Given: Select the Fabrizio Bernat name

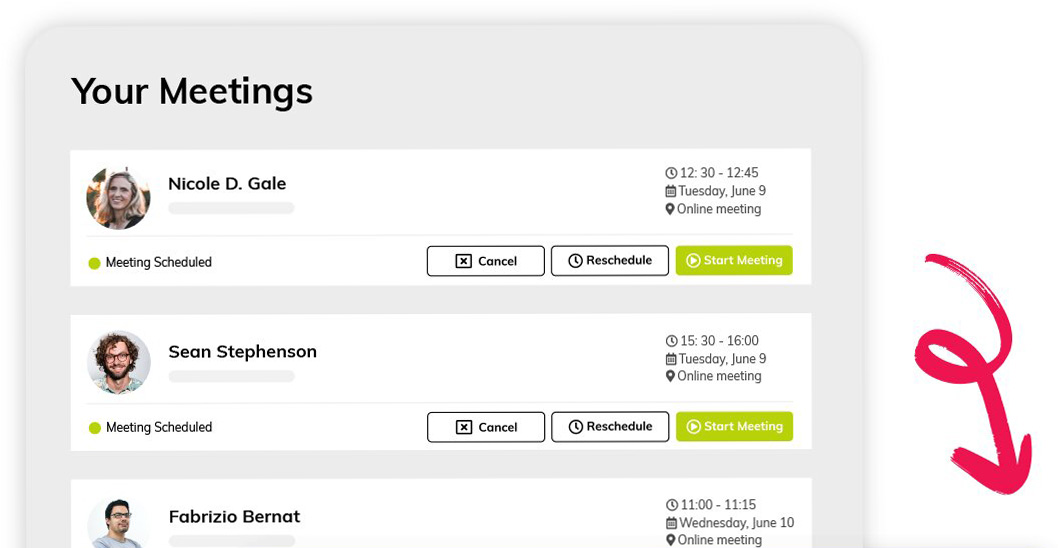Looking at the screenshot, I should click(x=234, y=517).
